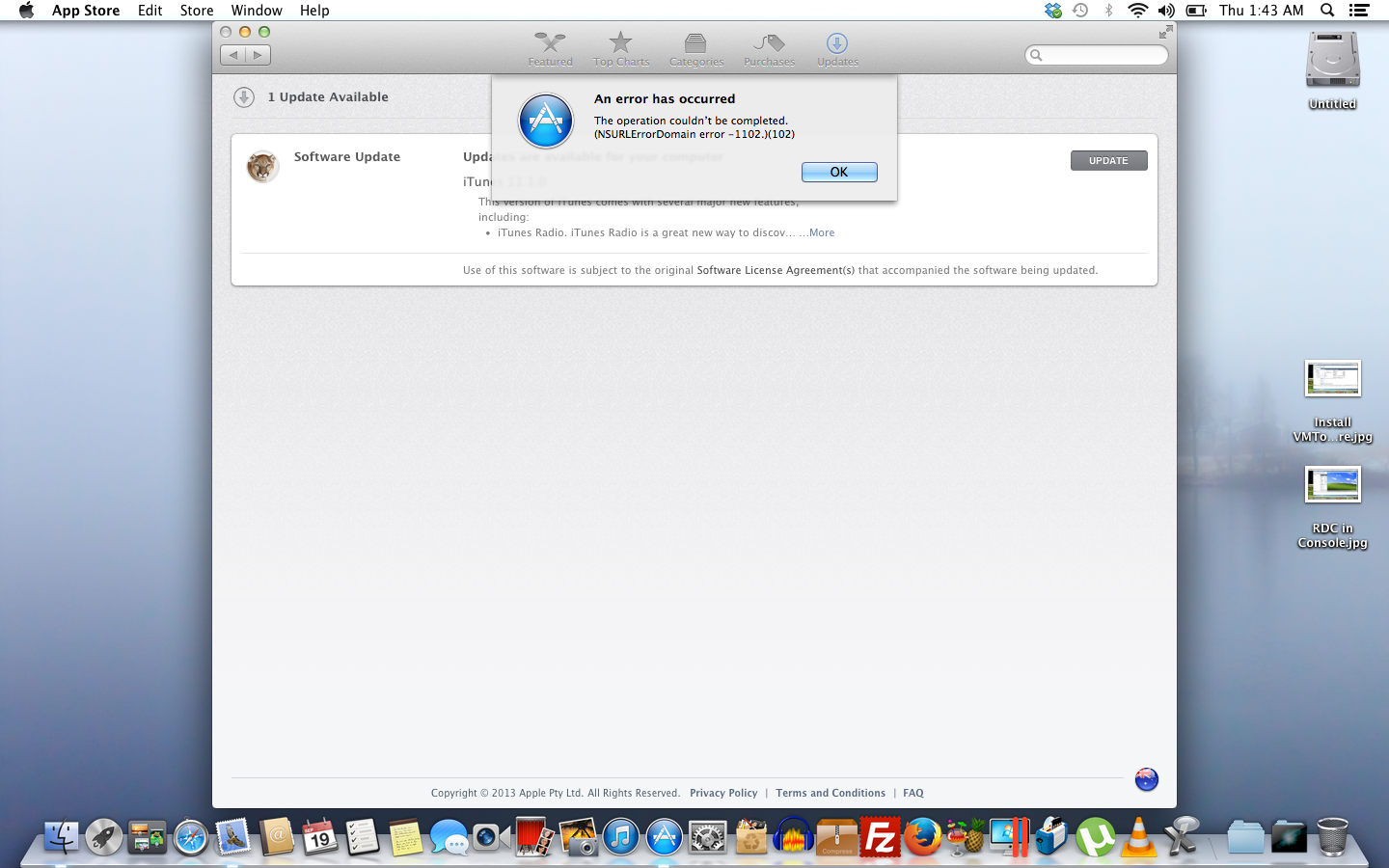Open the Window menu
The image size is (1389, 868).
(257, 11)
